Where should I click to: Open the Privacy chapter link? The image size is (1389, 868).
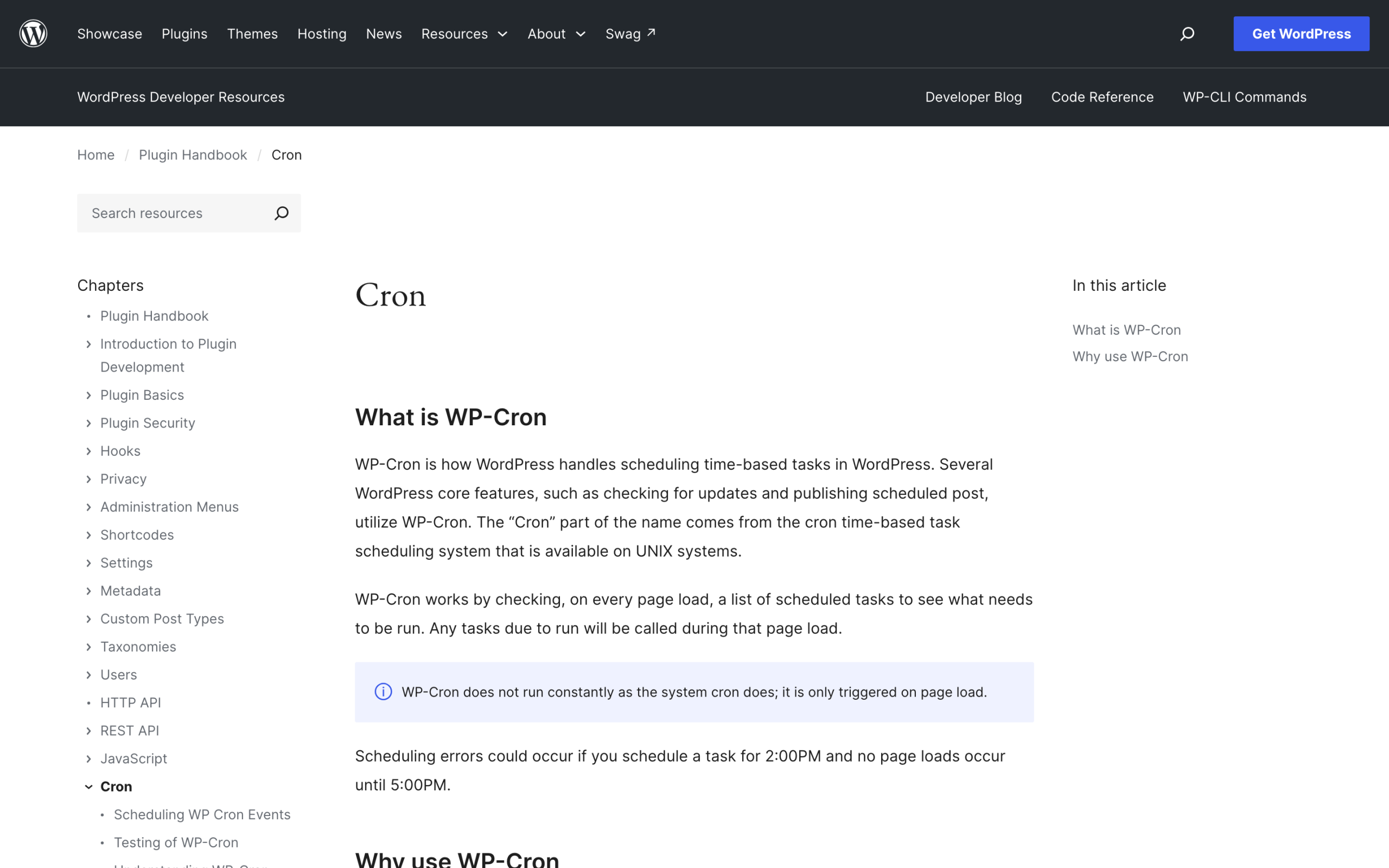tap(123, 479)
